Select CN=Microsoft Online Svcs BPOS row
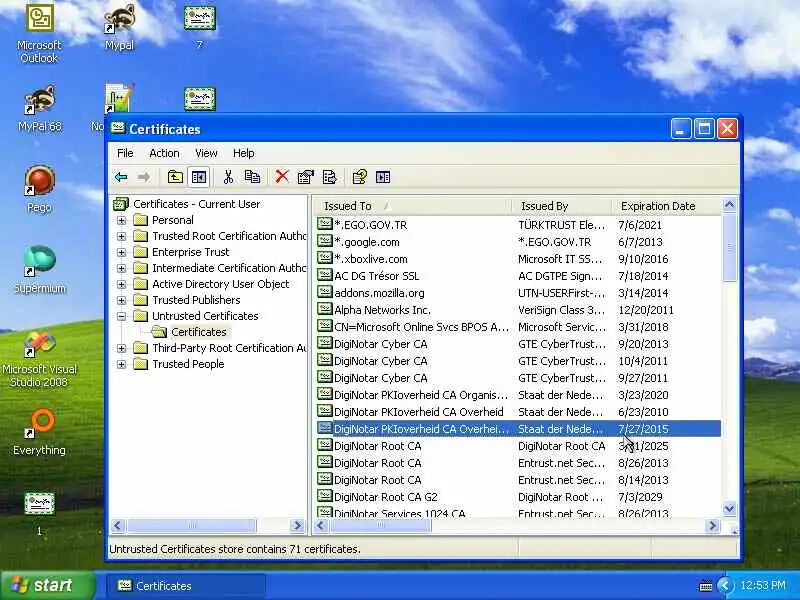800x600 pixels. pyautogui.click(x=518, y=327)
